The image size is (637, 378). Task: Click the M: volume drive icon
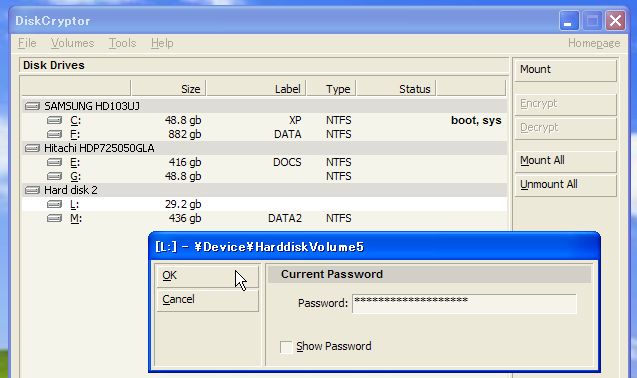[x=54, y=218]
